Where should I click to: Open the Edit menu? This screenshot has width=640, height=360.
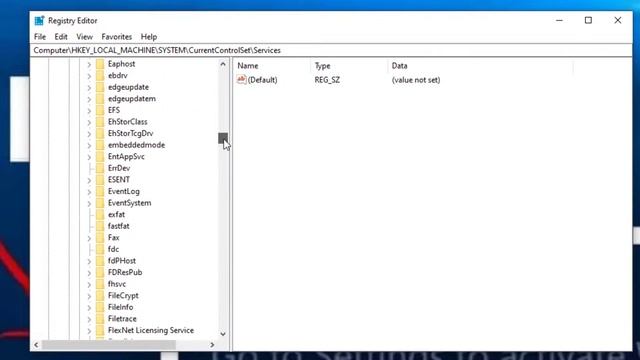point(61,37)
